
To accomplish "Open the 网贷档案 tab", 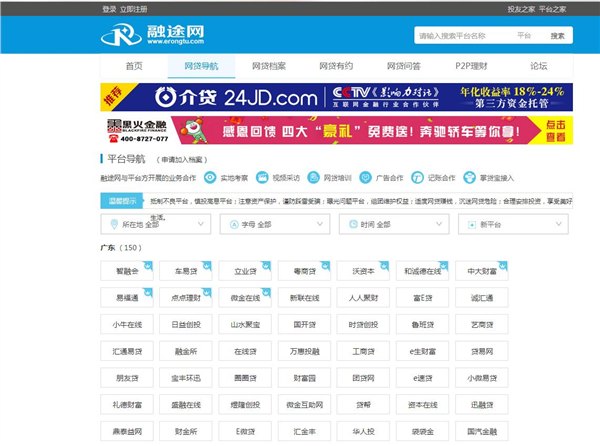I will coord(269,66).
